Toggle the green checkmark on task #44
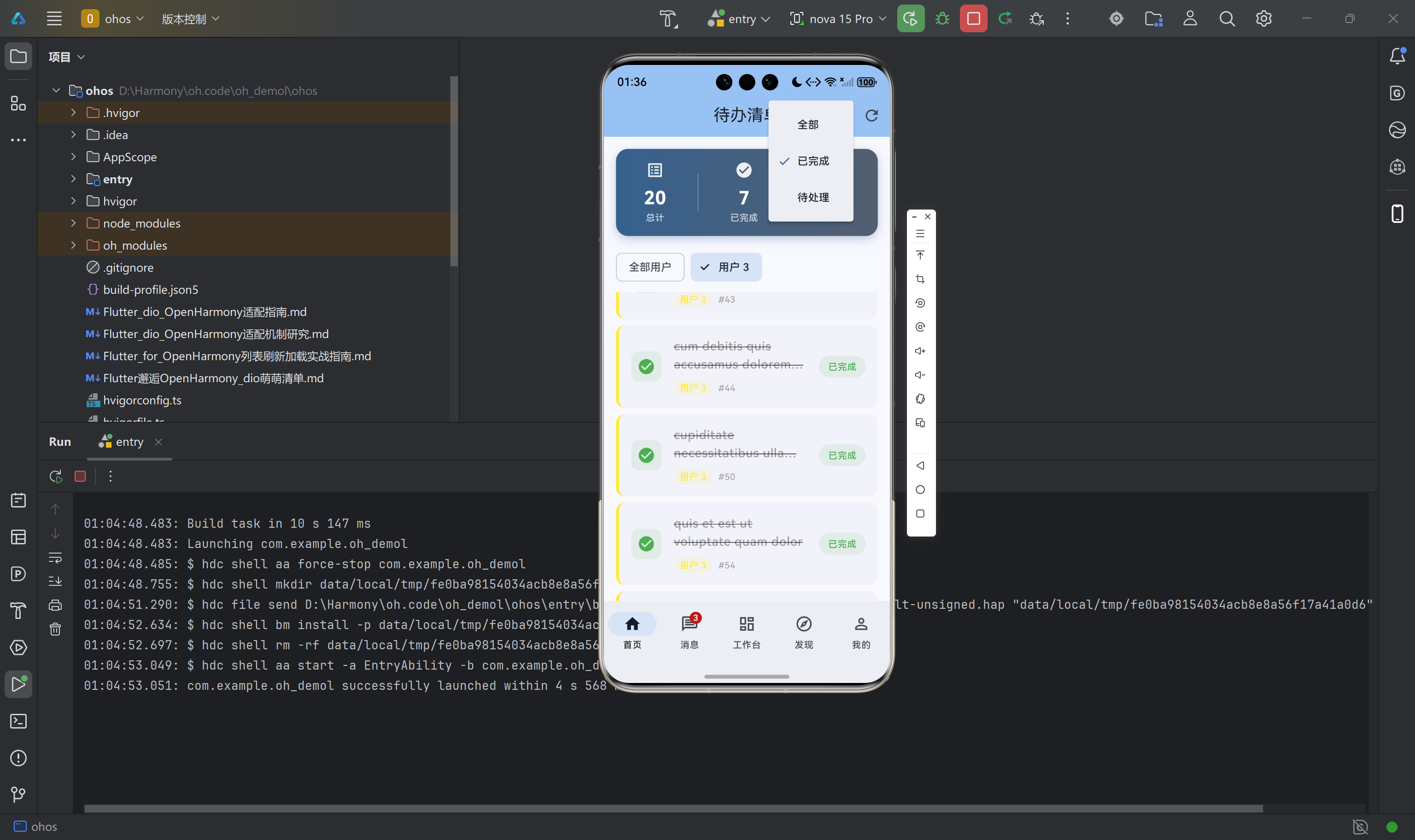Viewport: 1415px width, 840px height. (646, 367)
